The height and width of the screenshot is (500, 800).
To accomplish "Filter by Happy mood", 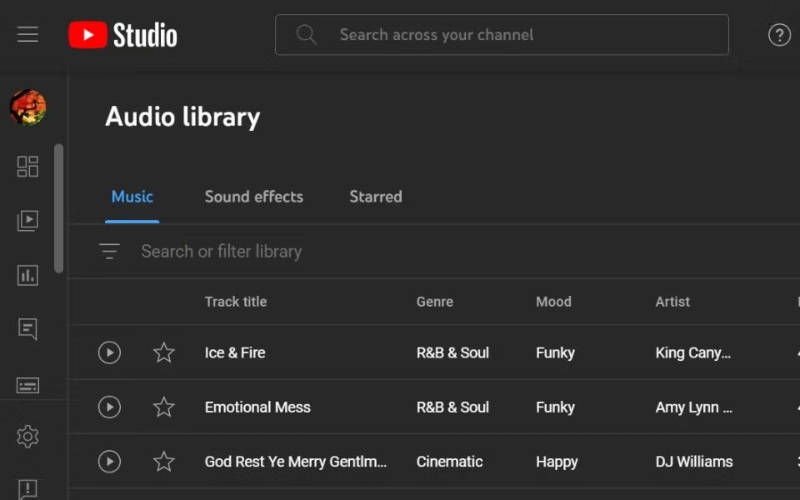I will point(557,462).
